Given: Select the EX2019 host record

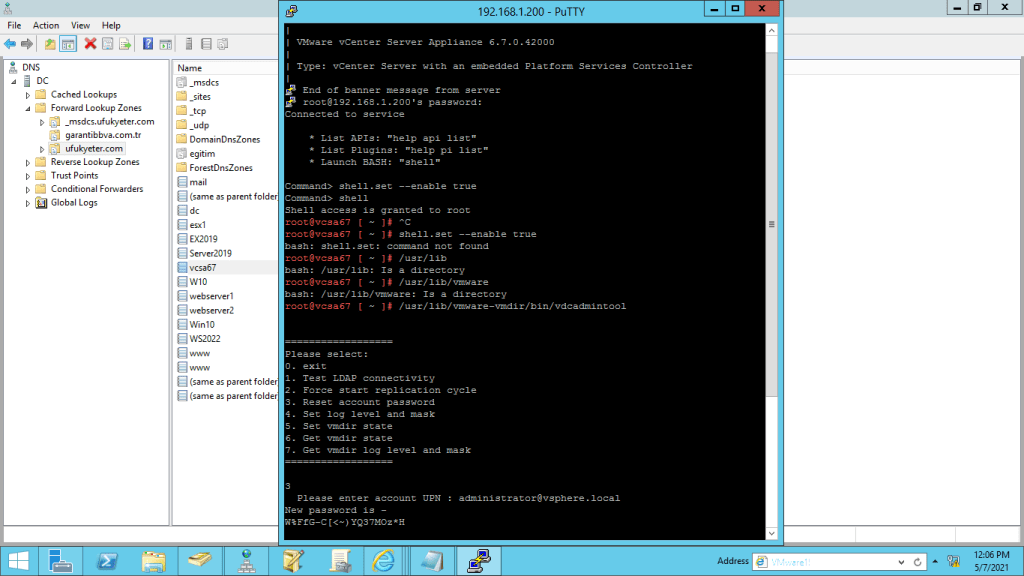Looking at the screenshot, I should click(x=203, y=239).
